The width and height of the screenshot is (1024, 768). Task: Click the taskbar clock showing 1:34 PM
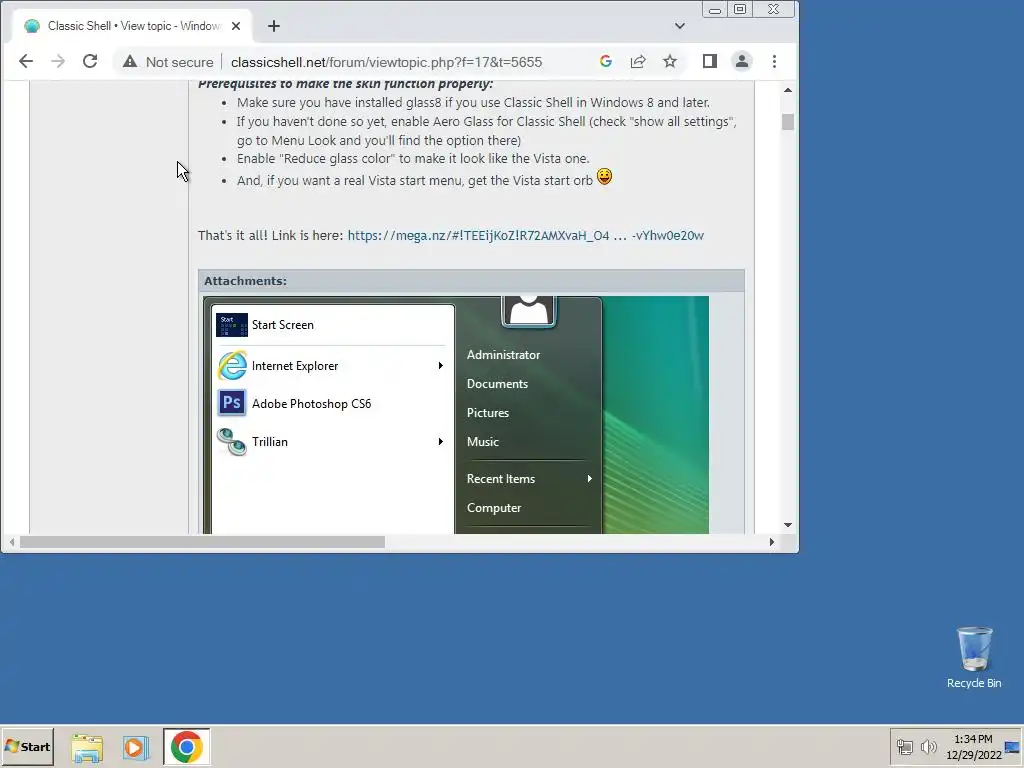pos(974,746)
